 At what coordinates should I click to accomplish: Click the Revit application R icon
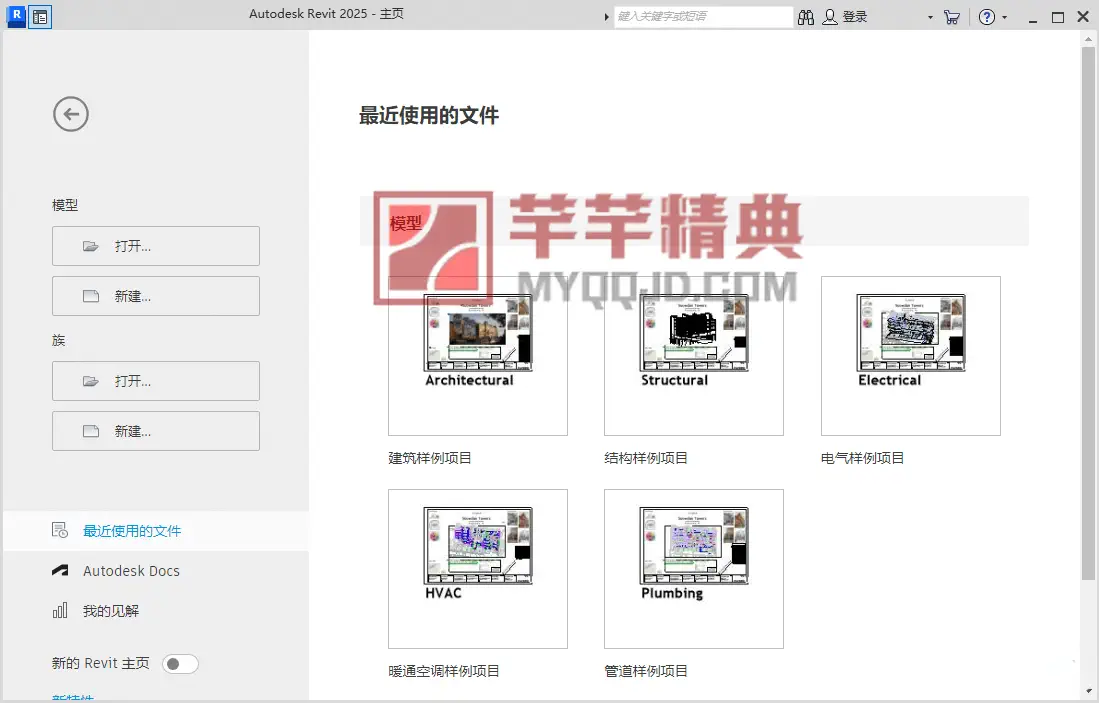[16, 16]
